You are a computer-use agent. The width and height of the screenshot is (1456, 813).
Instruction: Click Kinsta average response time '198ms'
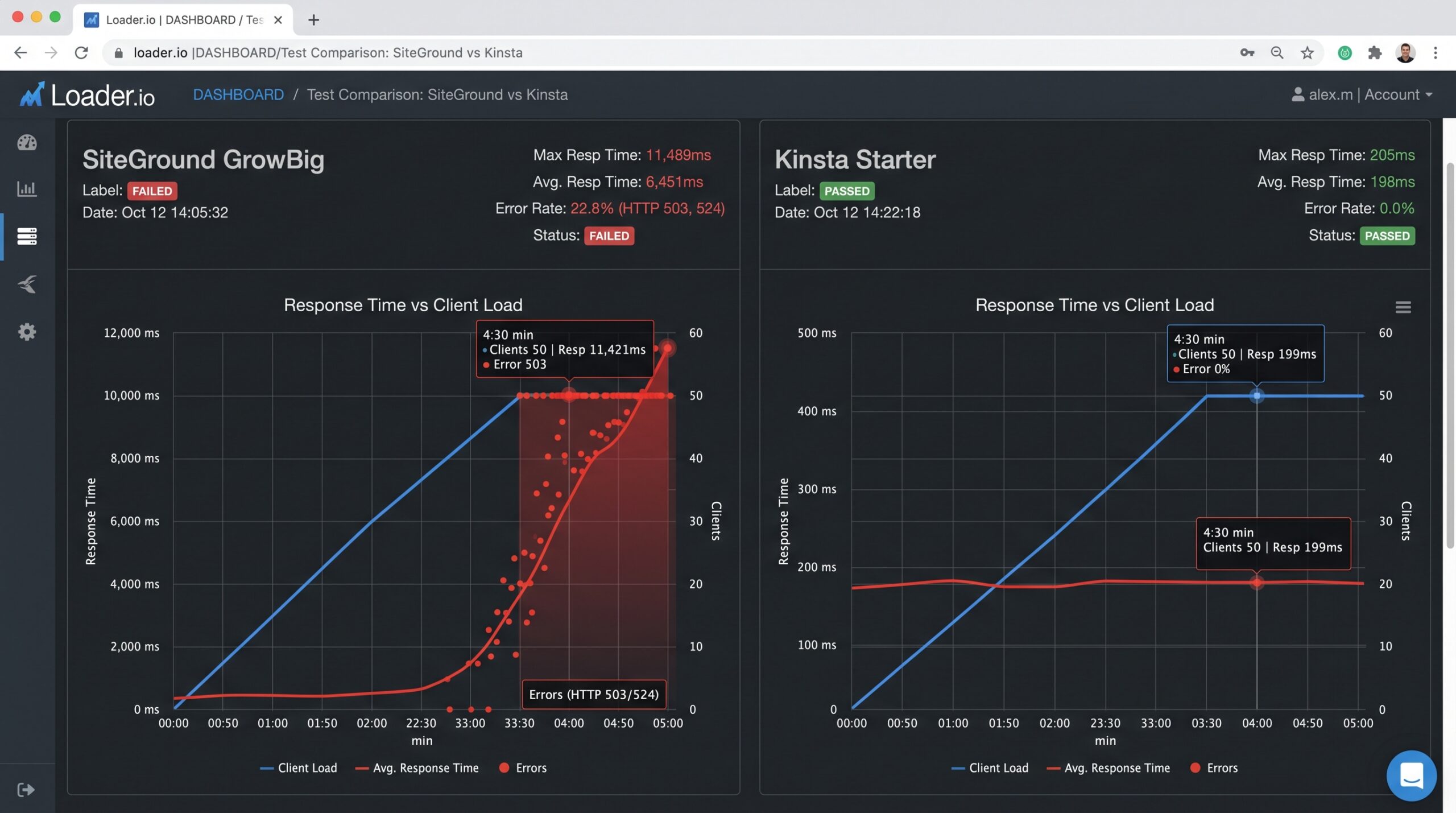click(x=1393, y=182)
